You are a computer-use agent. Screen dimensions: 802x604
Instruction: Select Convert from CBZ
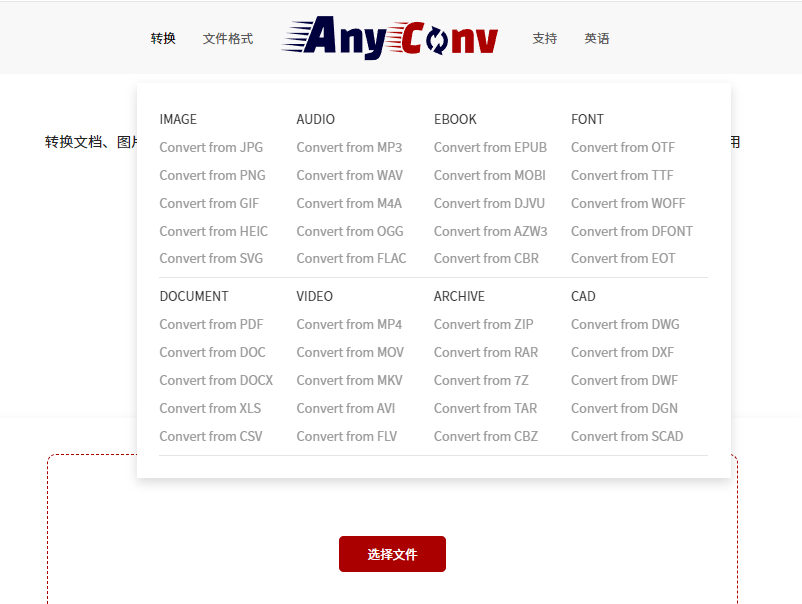[486, 436]
